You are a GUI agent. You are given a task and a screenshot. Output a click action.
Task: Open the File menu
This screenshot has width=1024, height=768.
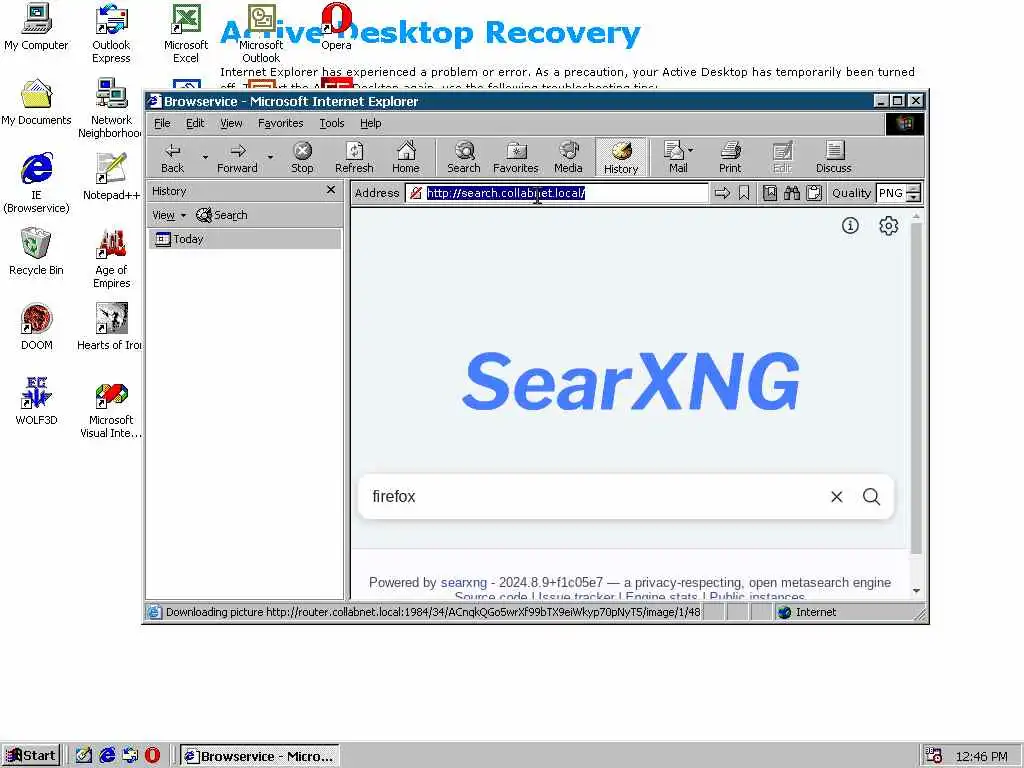pos(162,123)
